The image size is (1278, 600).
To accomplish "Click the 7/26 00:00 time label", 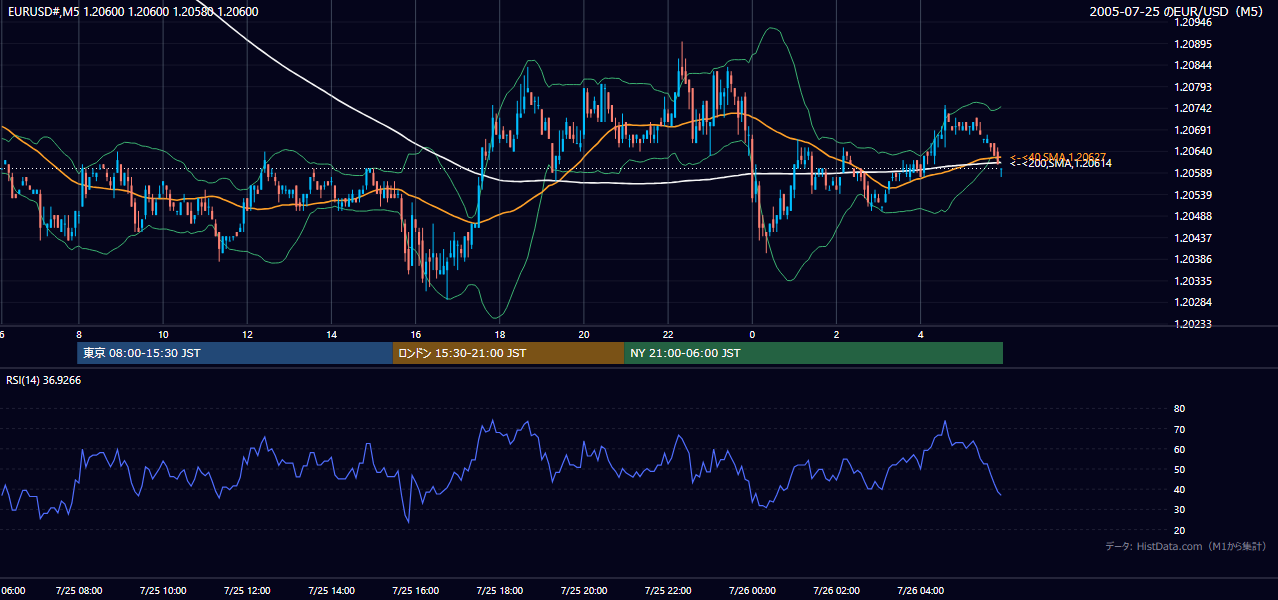I will click(752, 591).
